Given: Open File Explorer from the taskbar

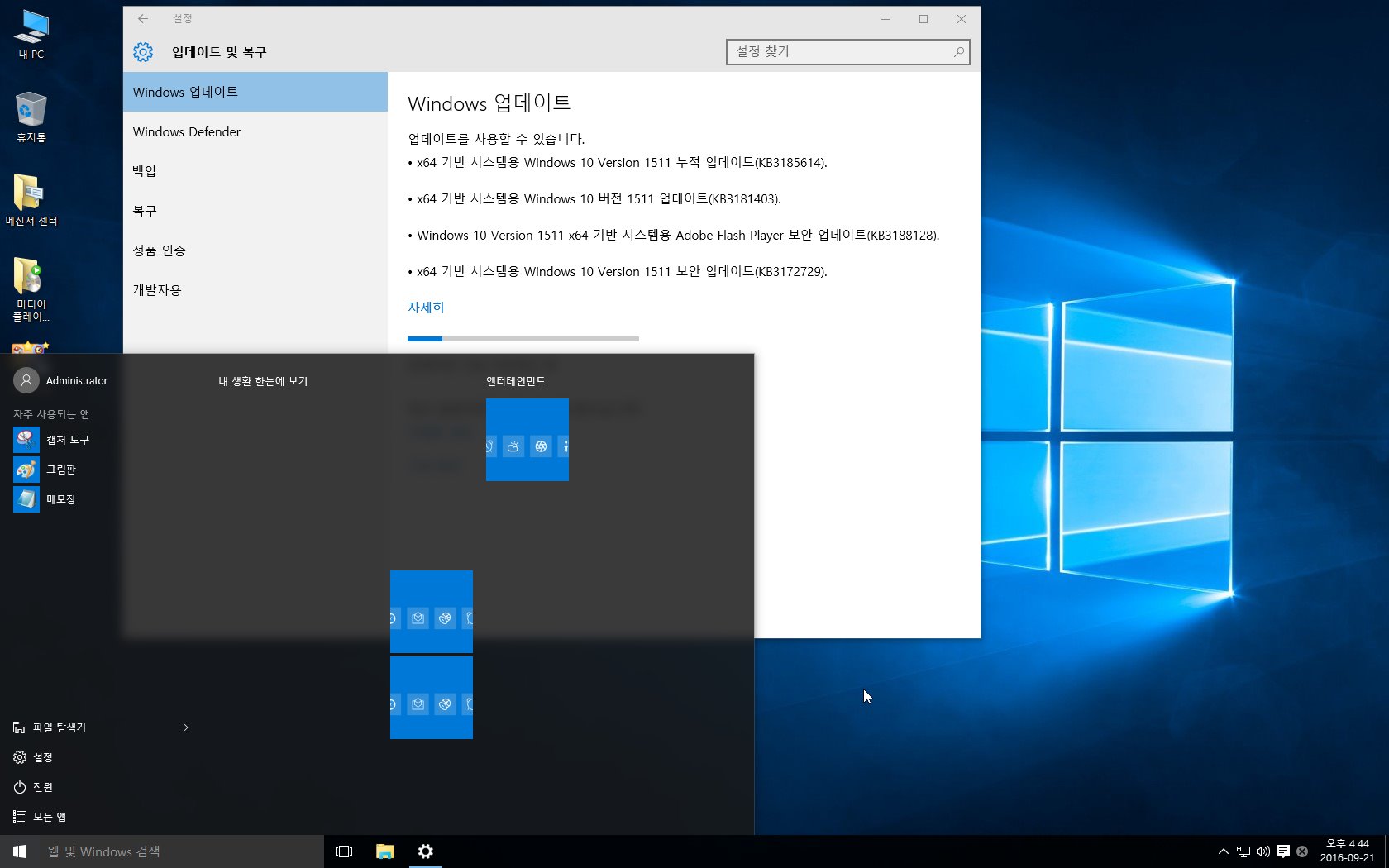Looking at the screenshot, I should tap(385, 851).
